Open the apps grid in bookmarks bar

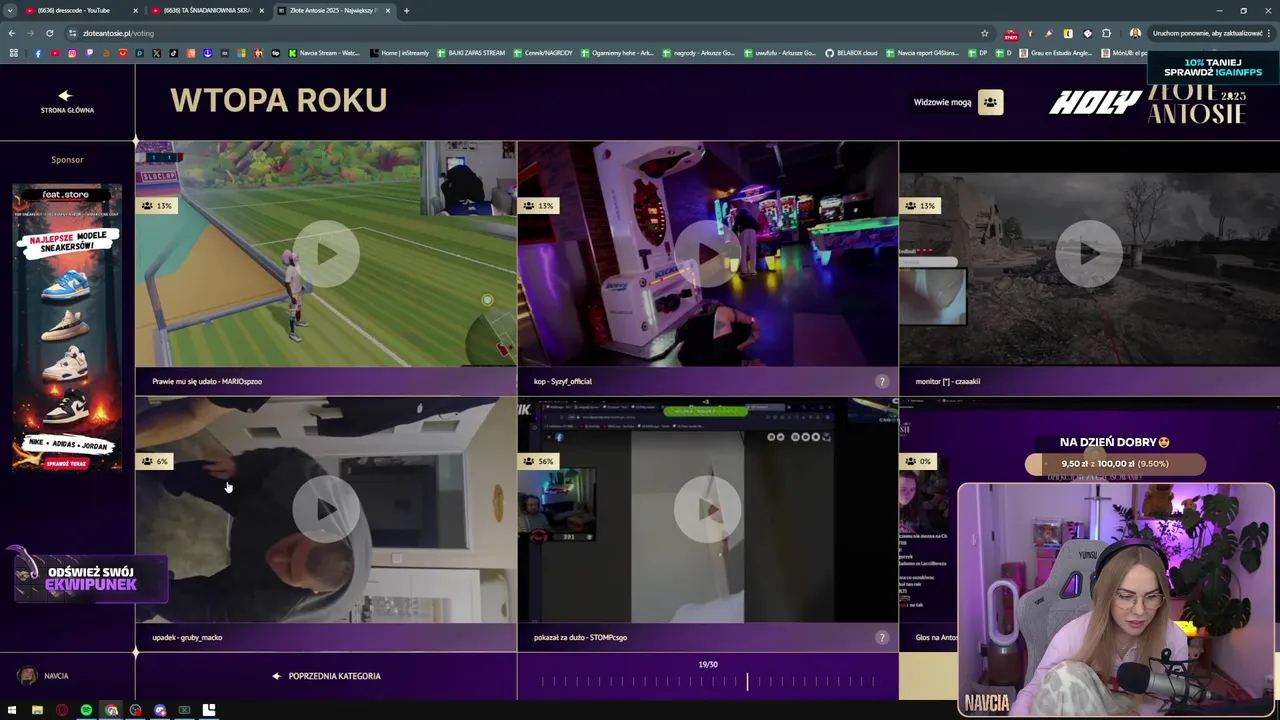[x=13, y=53]
